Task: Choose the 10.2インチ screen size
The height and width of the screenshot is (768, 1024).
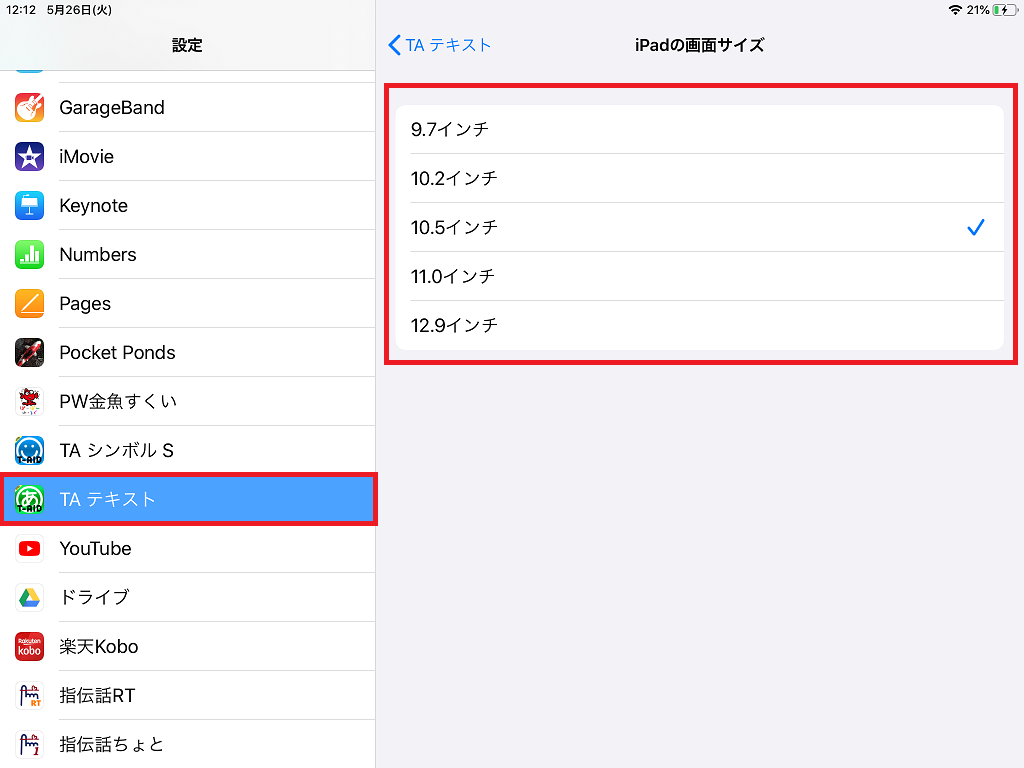Action: pyautogui.click(x=699, y=178)
